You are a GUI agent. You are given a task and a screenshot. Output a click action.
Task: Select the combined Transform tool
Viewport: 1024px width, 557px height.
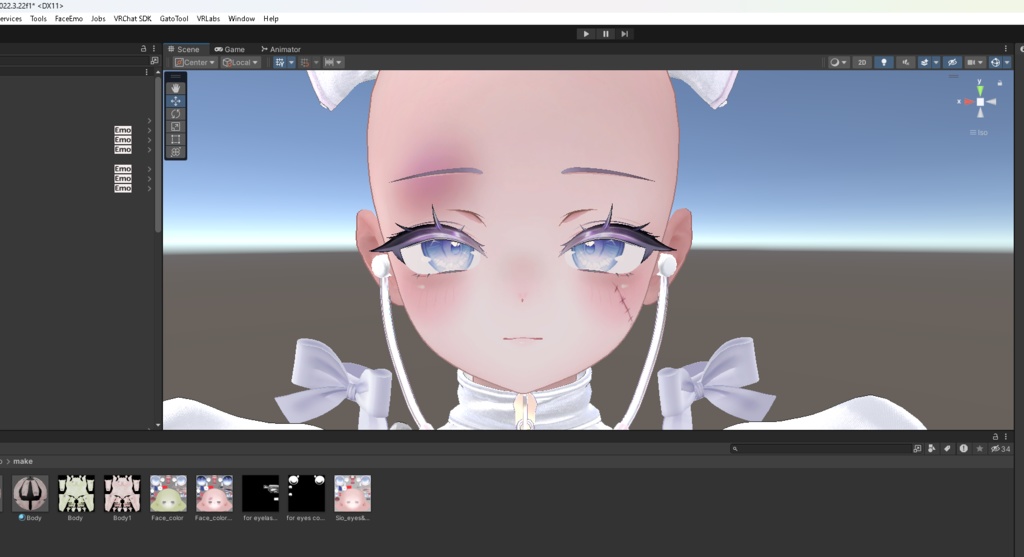[175, 152]
